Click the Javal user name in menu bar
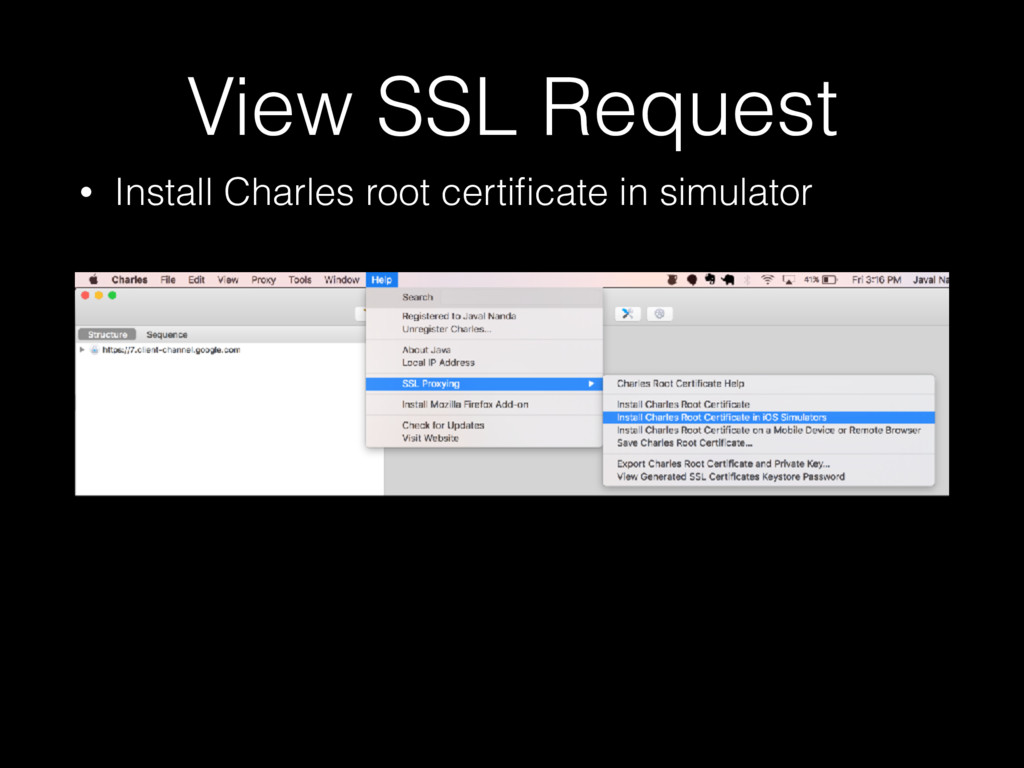 pyautogui.click(x=931, y=280)
